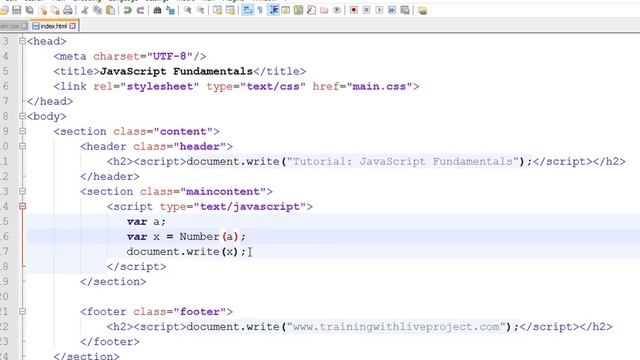Screen dimensions: 640x360
Task: Collapse section maincontent fold marker
Action: pos(22,191)
